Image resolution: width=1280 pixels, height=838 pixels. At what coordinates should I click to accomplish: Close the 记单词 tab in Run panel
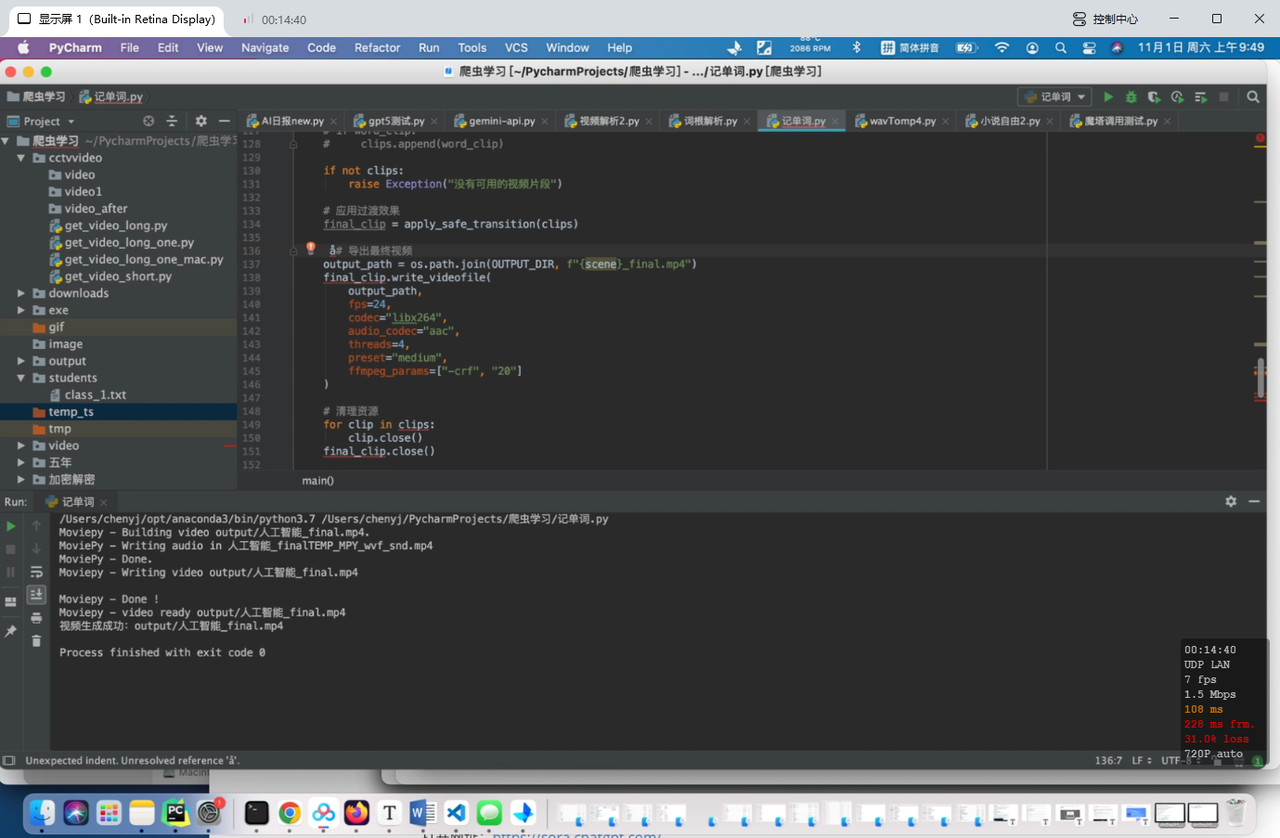pyautogui.click(x=104, y=502)
